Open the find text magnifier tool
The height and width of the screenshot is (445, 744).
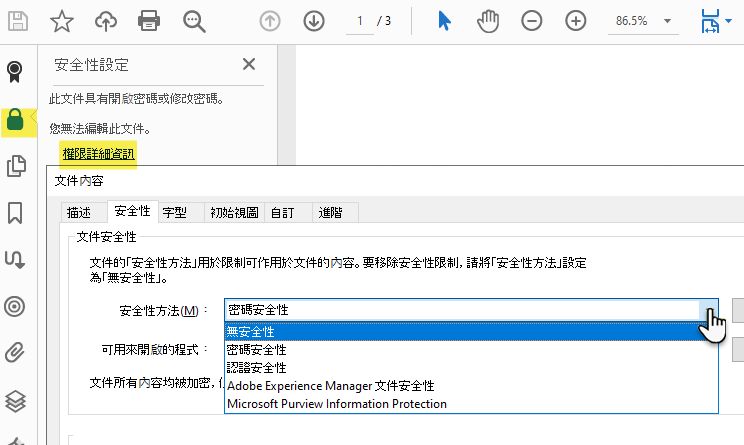click(x=194, y=22)
